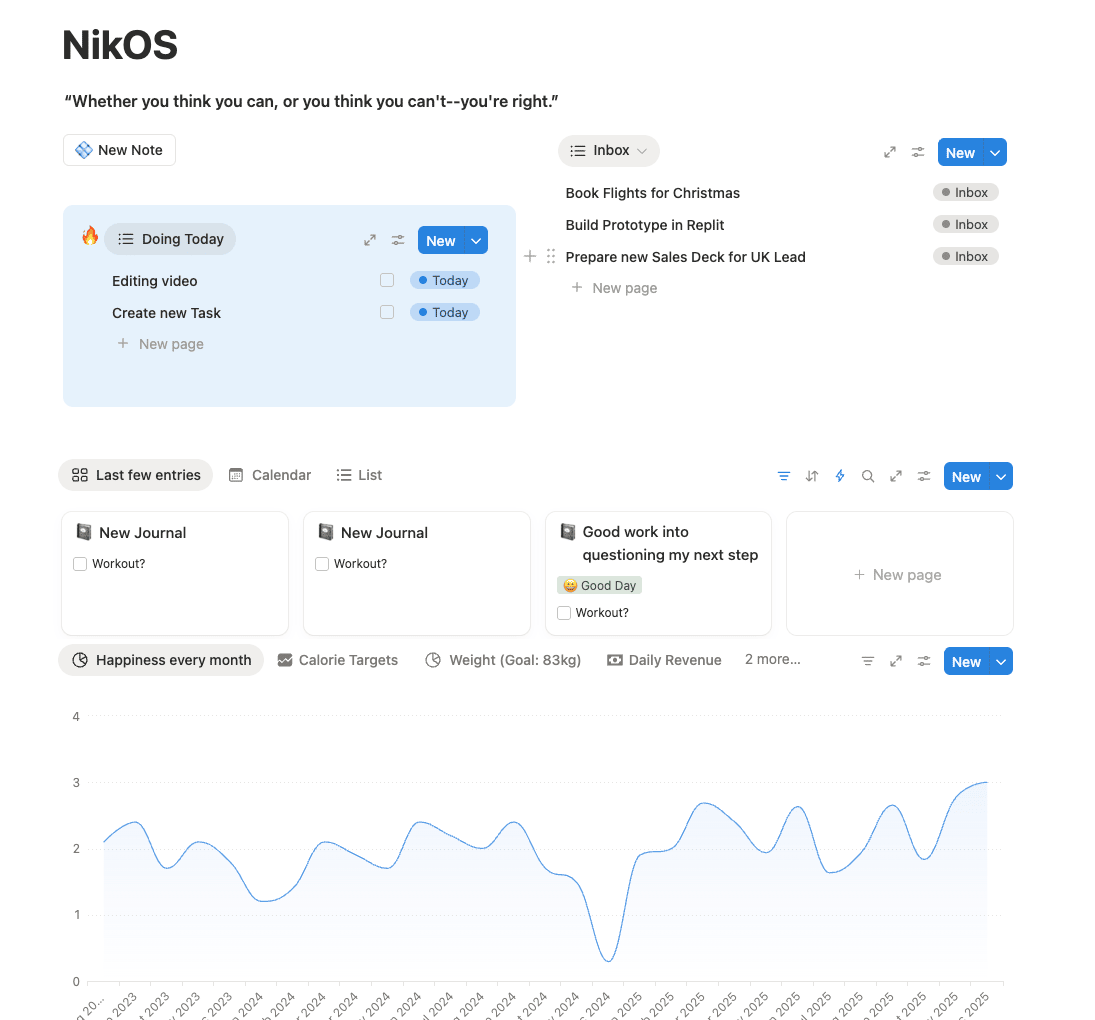Screen dimensions: 1095x1020
Task: Open Book Flights for Christmas page
Action: point(652,193)
